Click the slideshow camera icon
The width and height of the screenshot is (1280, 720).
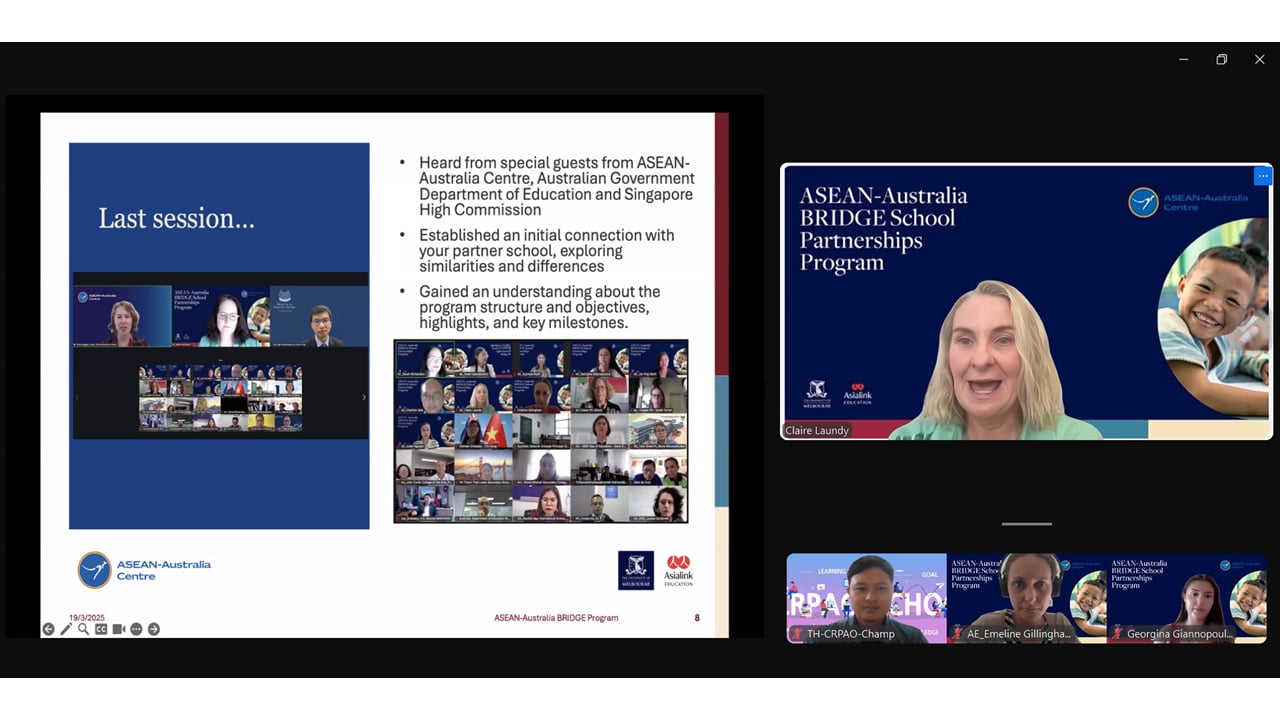tap(119, 629)
